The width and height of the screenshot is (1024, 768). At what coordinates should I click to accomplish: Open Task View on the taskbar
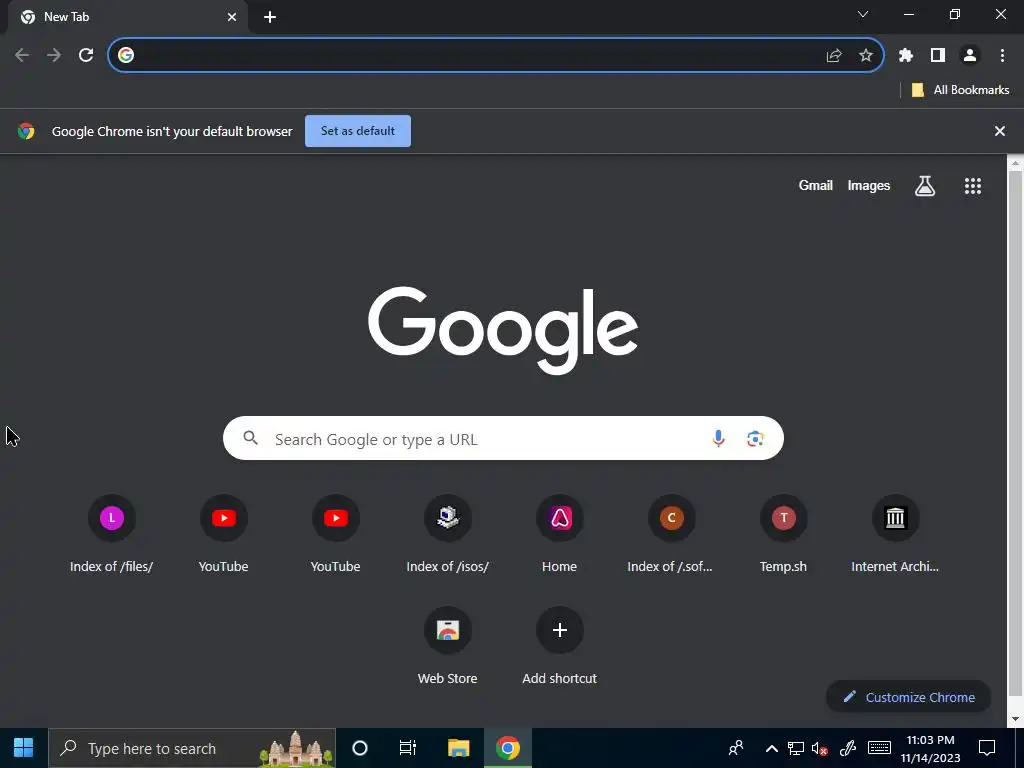408,748
